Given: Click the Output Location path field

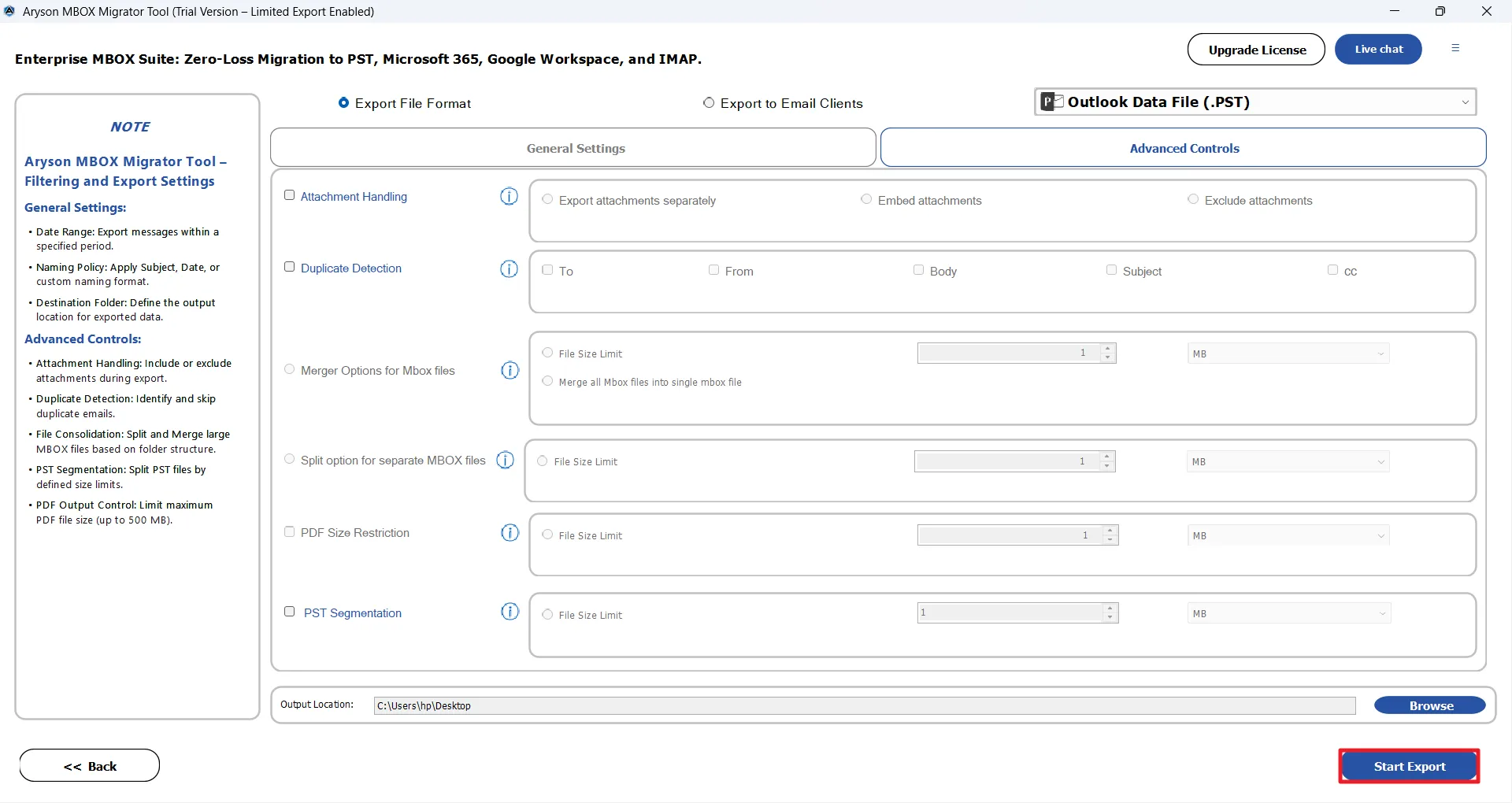Looking at the screenshot, I should (x=865, y=705).
